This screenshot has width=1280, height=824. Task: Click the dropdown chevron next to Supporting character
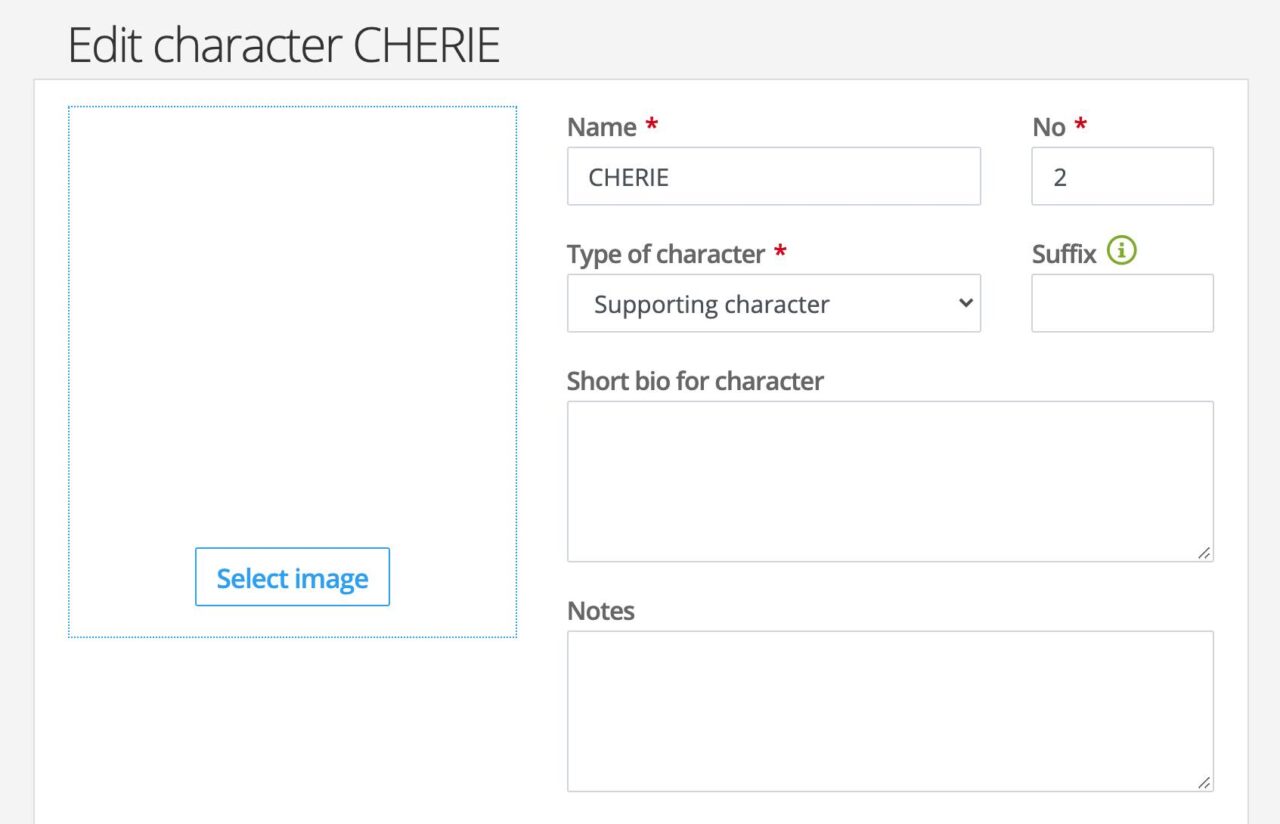[963, 303]
